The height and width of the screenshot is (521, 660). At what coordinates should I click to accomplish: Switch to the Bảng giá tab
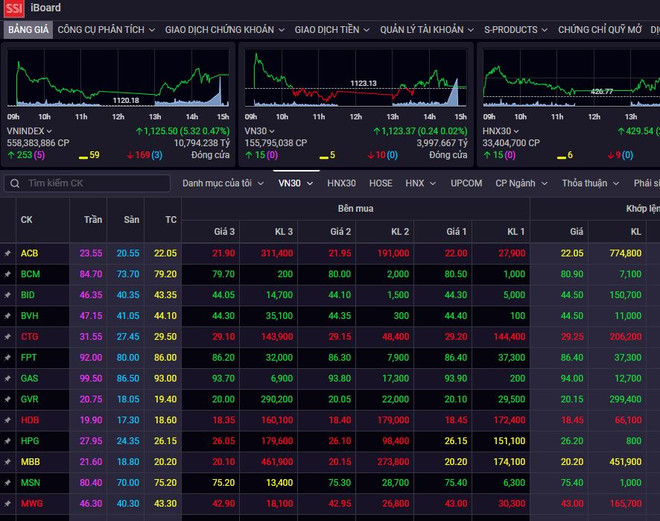26,30
